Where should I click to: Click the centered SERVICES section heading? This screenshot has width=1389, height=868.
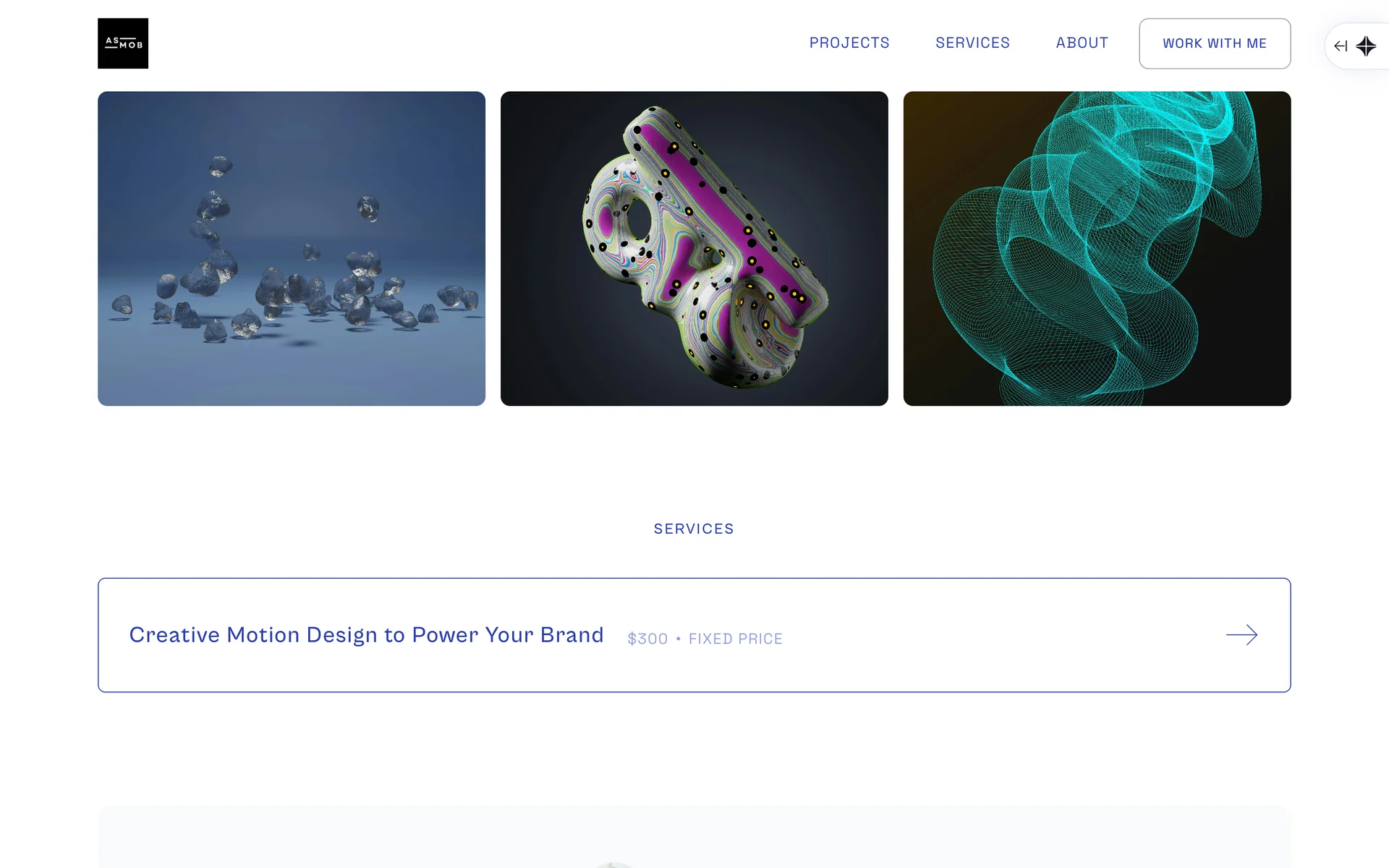[694, 529]
